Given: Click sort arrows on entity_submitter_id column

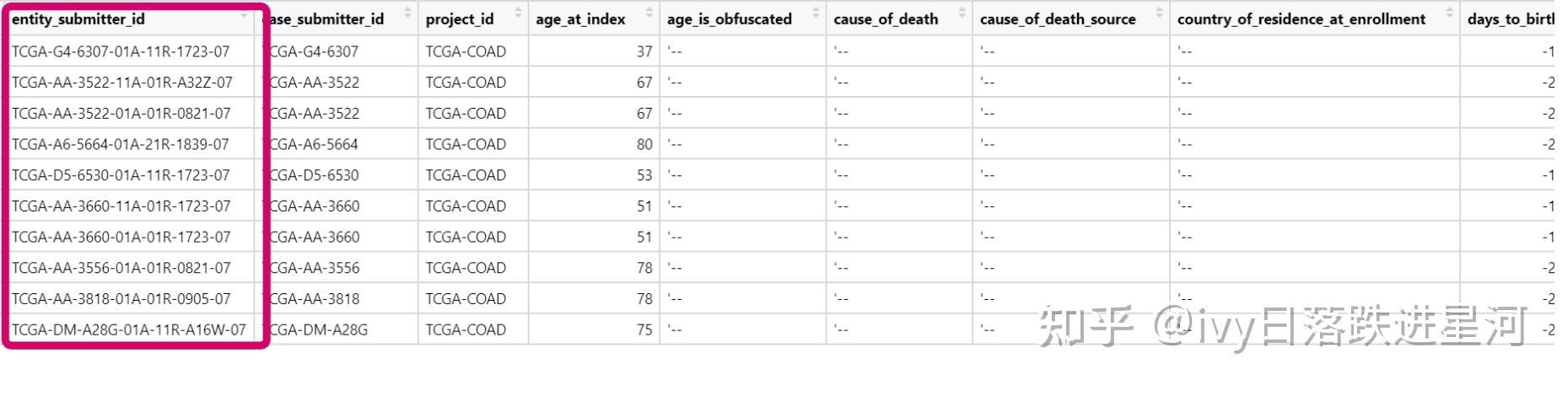Looking at the screenshot, I should [x=244, y=14].
